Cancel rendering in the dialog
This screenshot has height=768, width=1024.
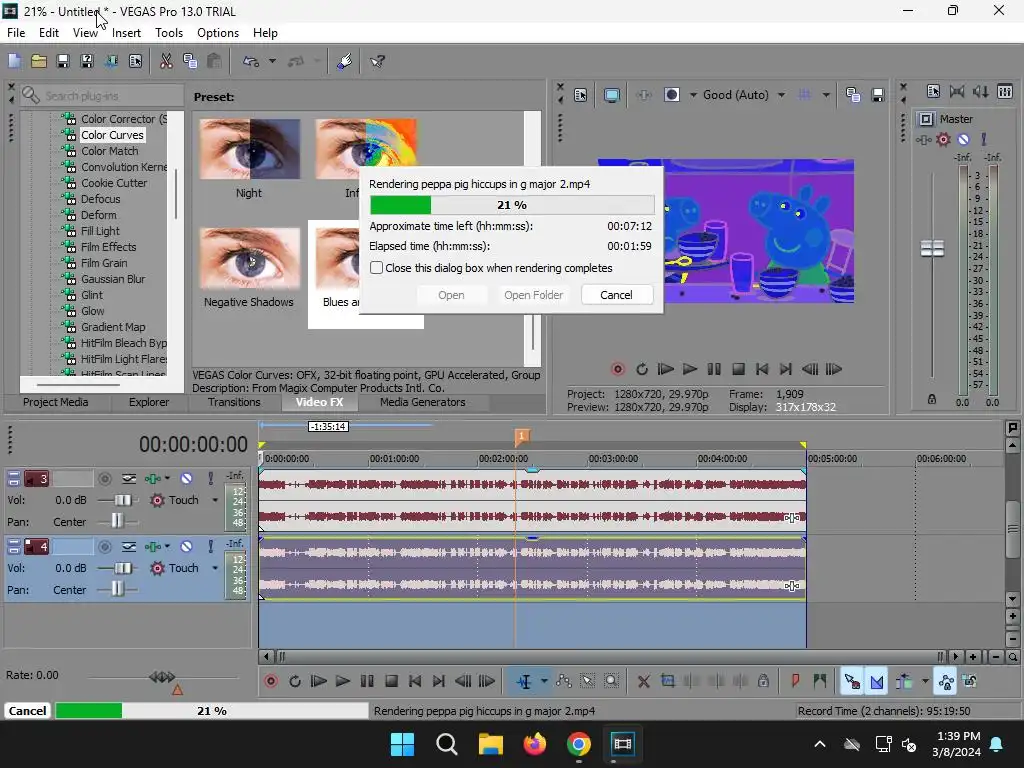pyautogui.click(x=616, y=295)
